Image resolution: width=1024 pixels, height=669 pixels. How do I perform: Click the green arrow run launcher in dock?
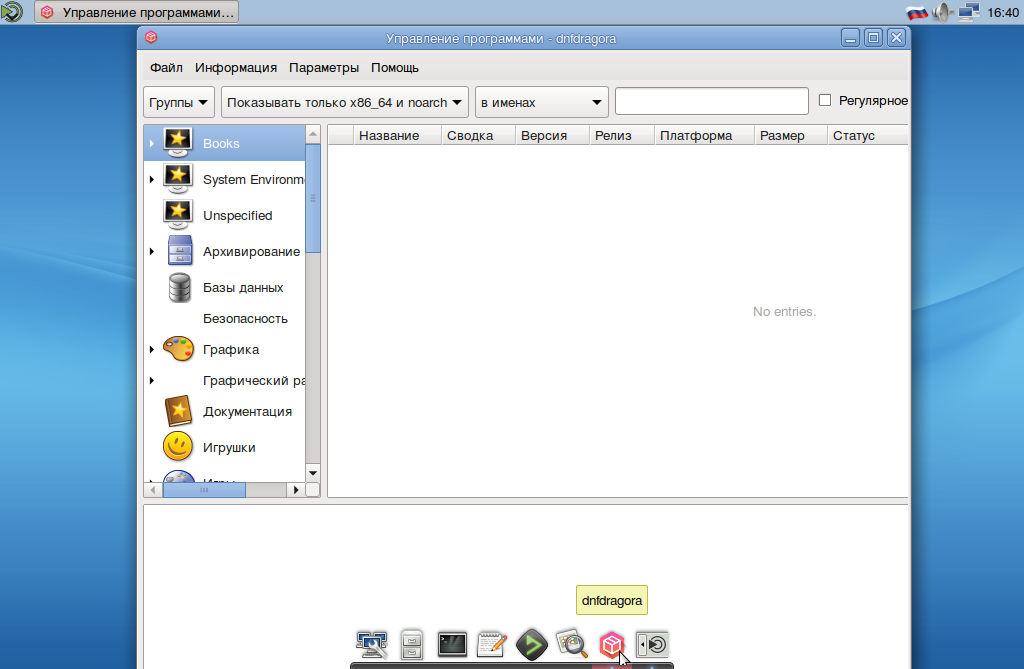pyautogui.click(x=532, y=645)
